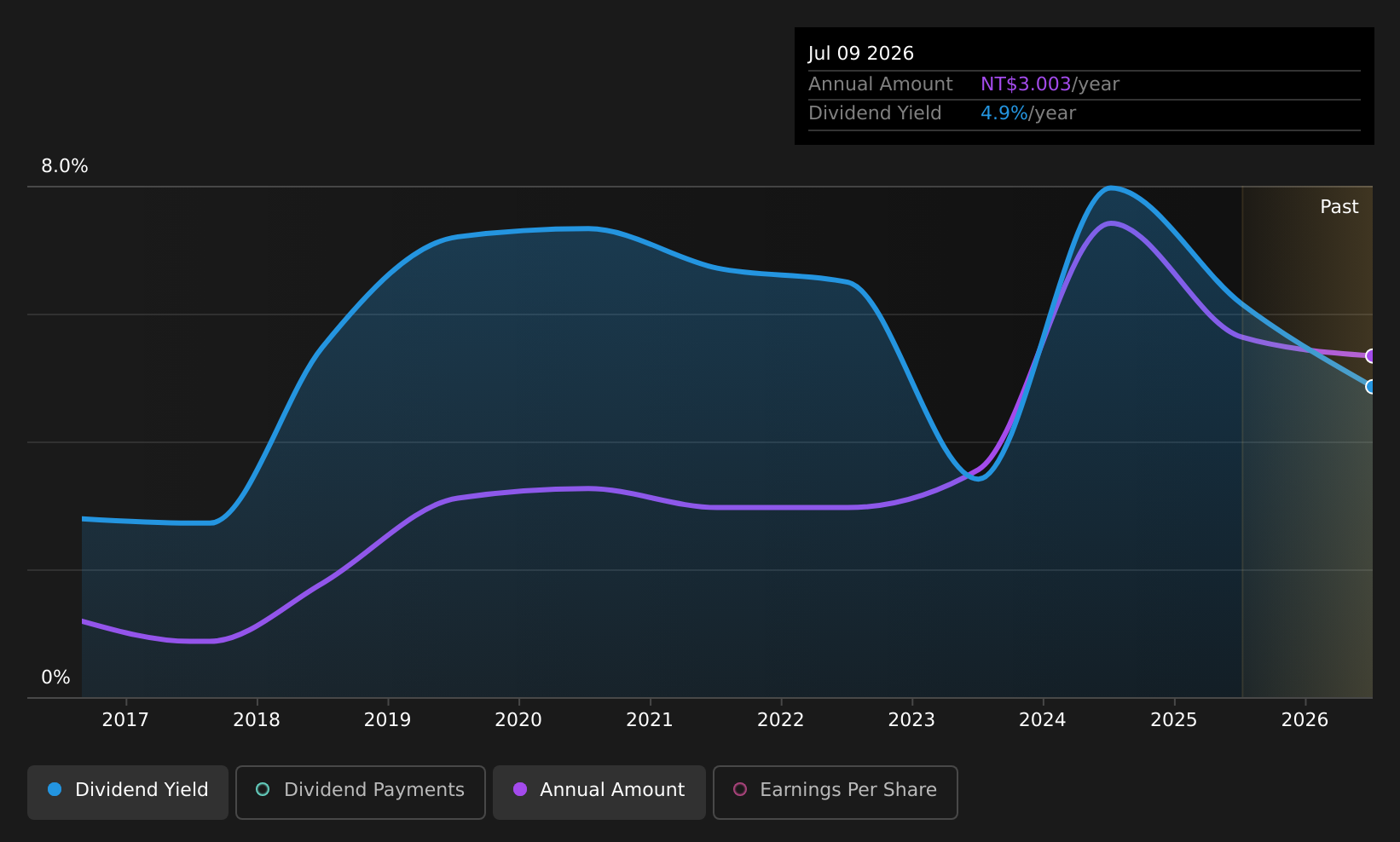Enable the Earnings Per Share series
Screen dimensions: 1400x842
836,792
